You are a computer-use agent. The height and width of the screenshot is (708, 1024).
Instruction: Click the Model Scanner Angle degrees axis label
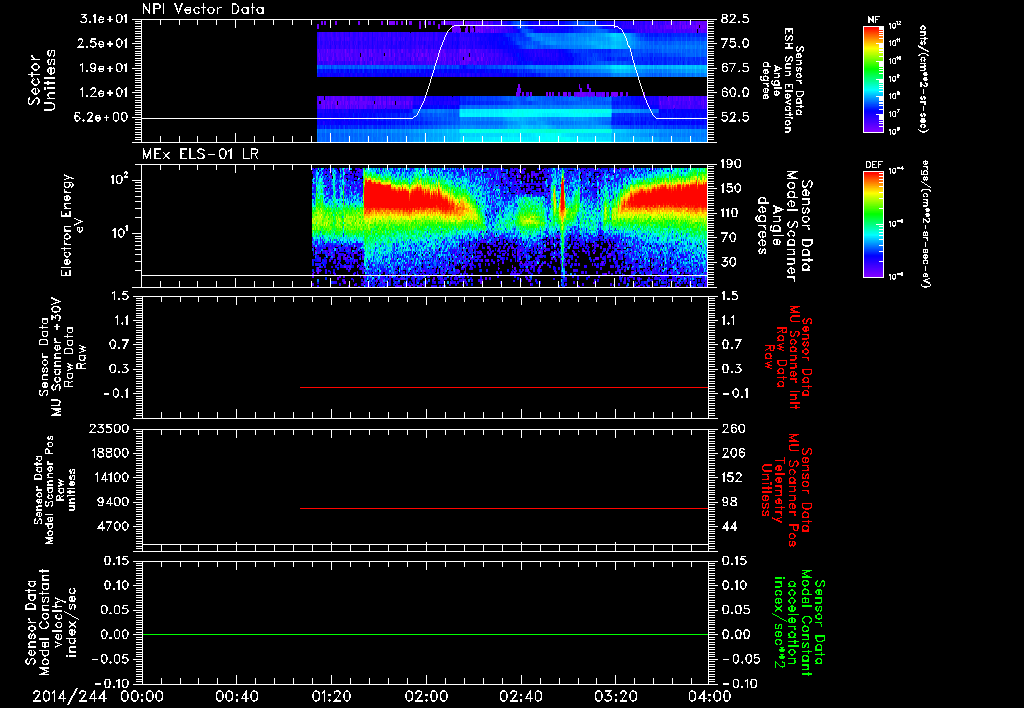786,225
